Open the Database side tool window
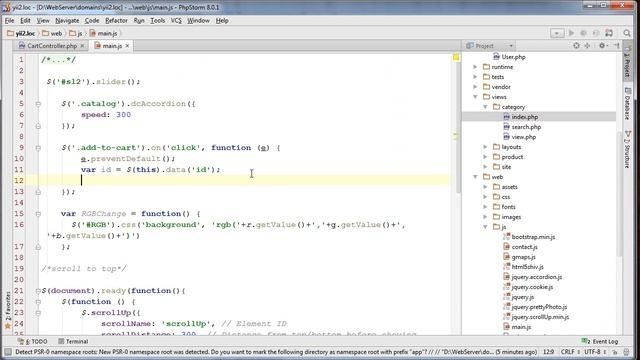 [627, 104]
